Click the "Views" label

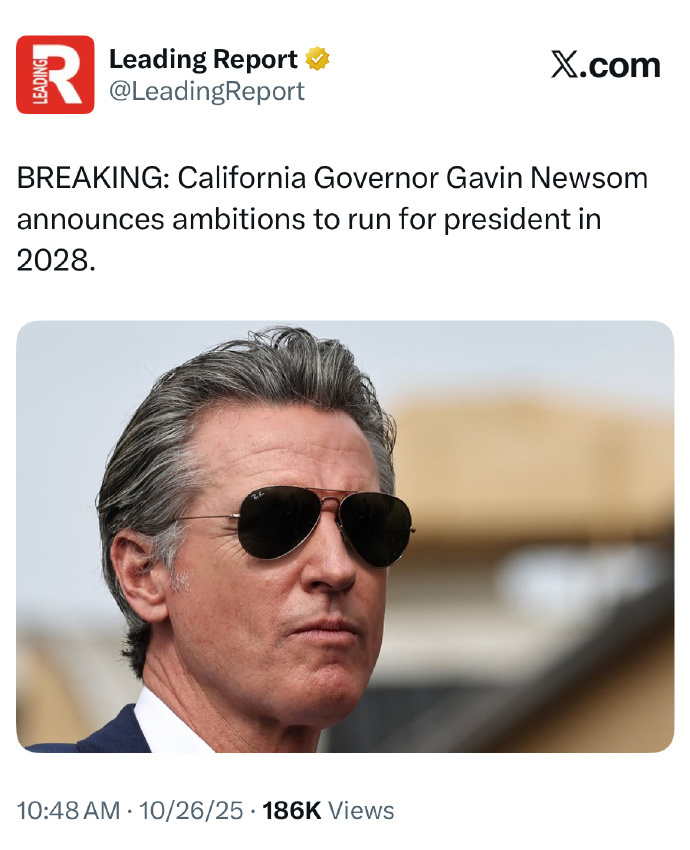pos(361,811)
